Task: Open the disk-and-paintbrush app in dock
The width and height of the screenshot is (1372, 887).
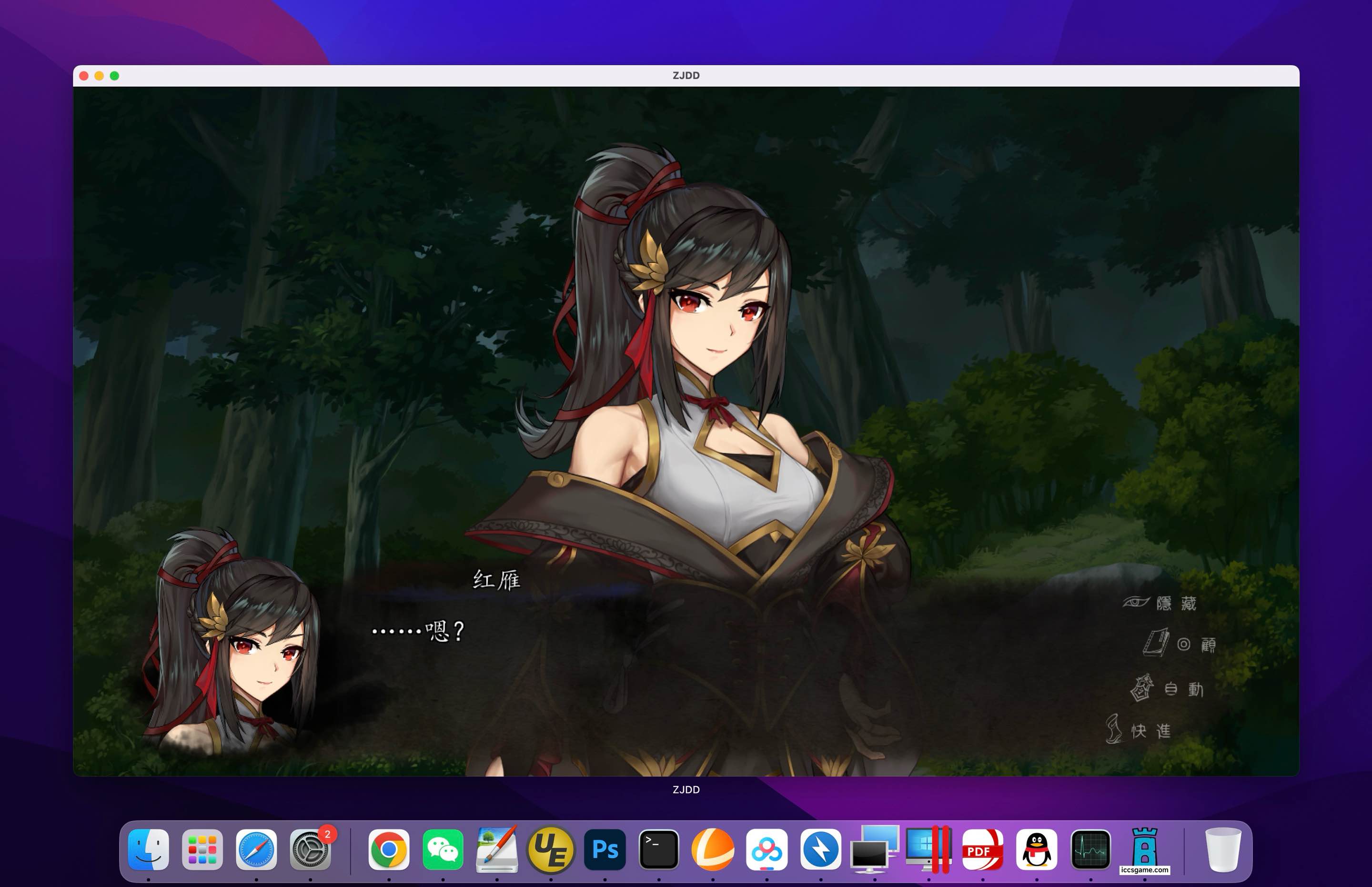Action: point(497,849)
